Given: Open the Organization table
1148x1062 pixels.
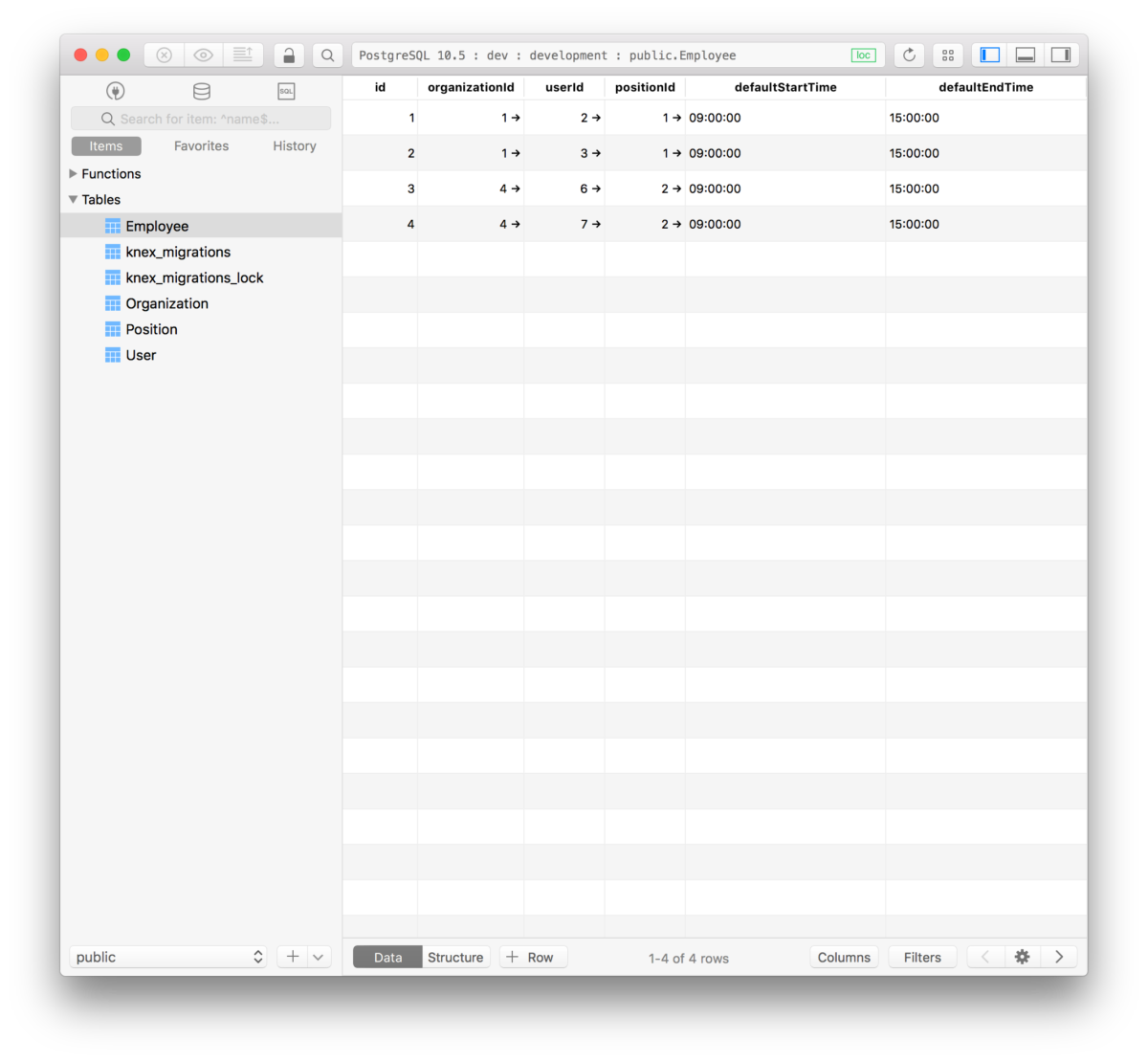Looking at the screenshot, I should click(166, 303).
